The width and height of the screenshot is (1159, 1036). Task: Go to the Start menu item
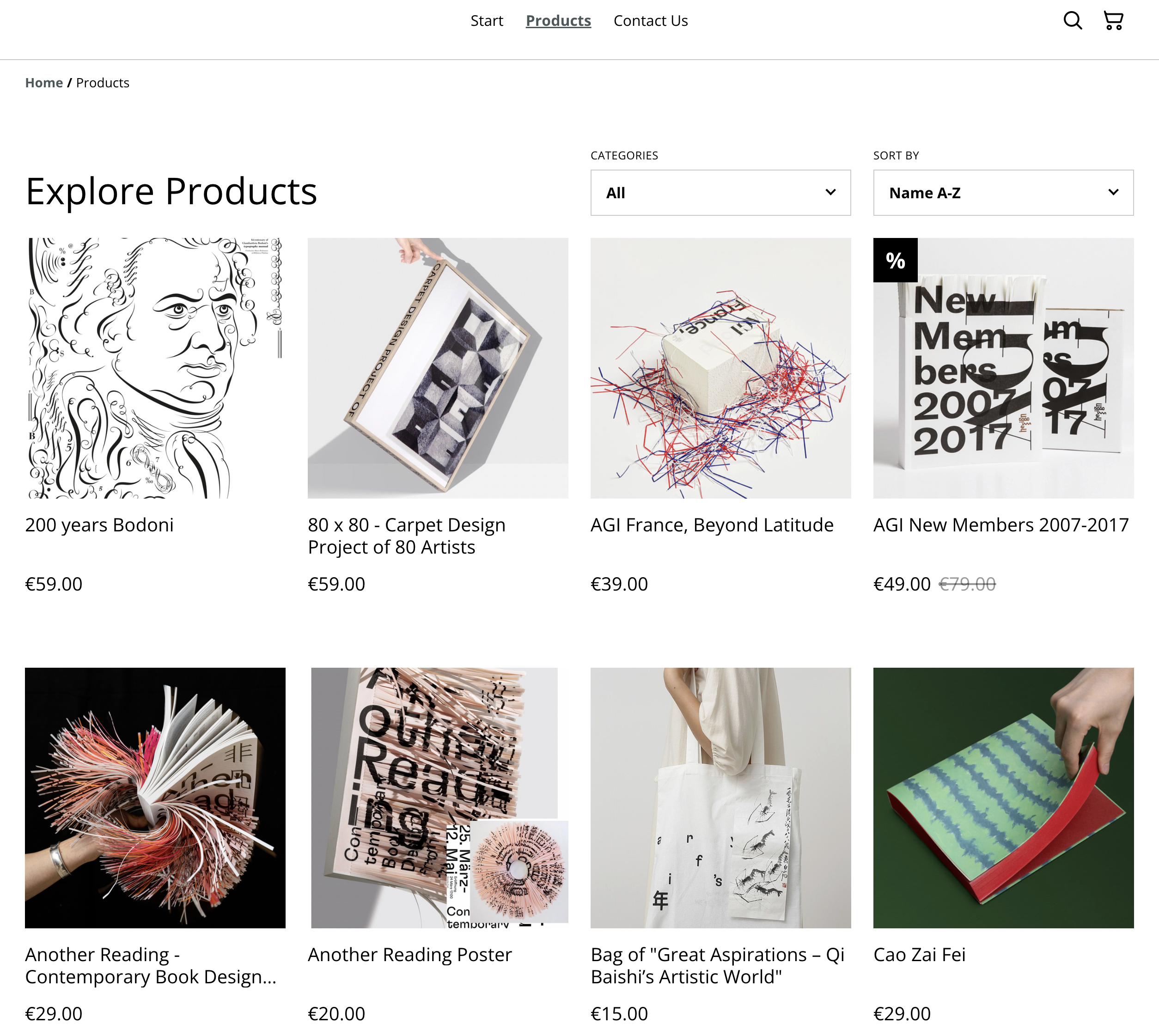click(x=486, y=21)
